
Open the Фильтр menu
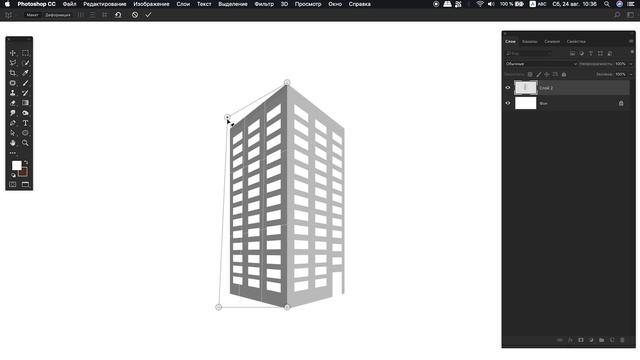click(264, 4)
